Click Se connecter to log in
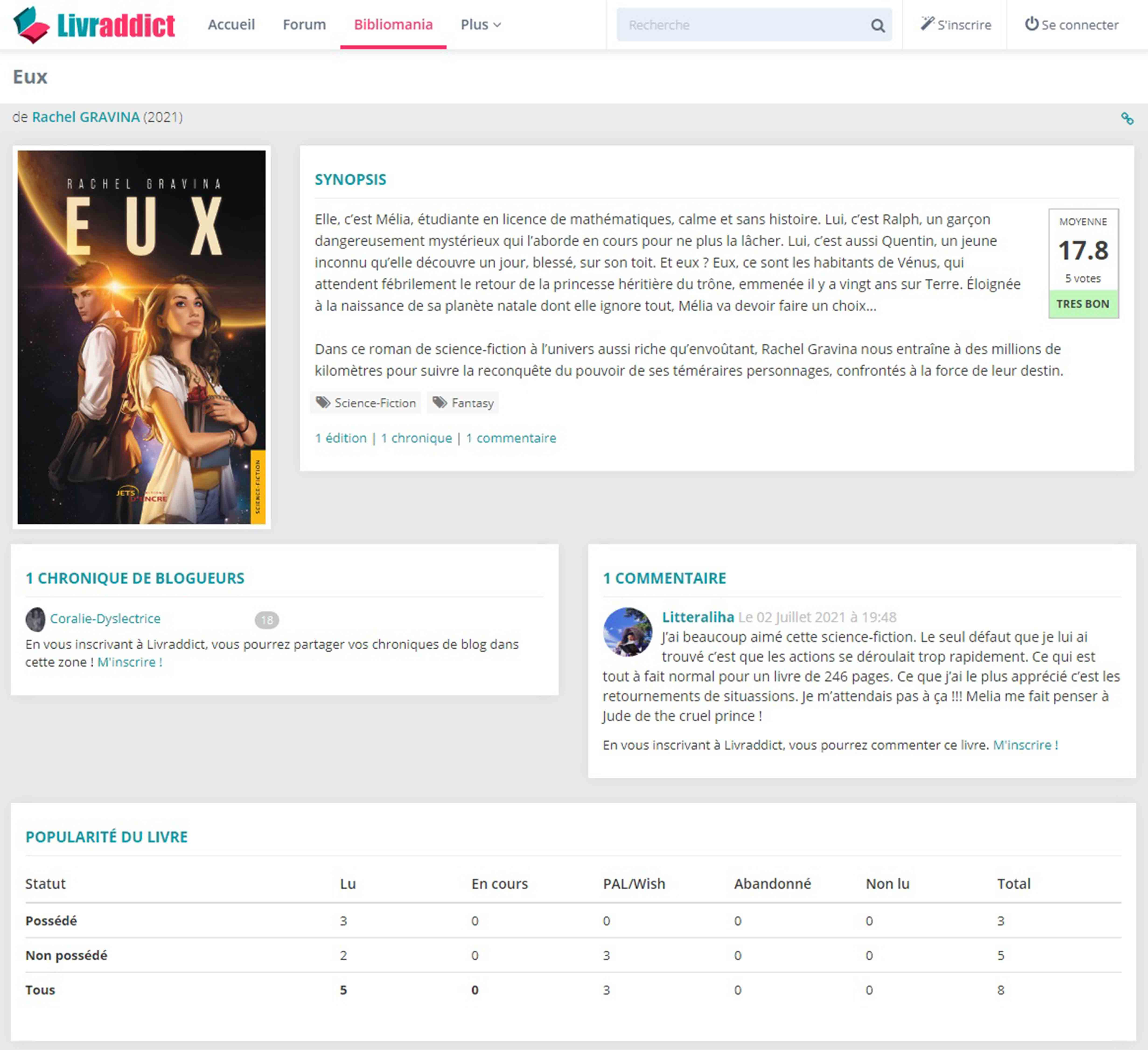 [1072, 24]
